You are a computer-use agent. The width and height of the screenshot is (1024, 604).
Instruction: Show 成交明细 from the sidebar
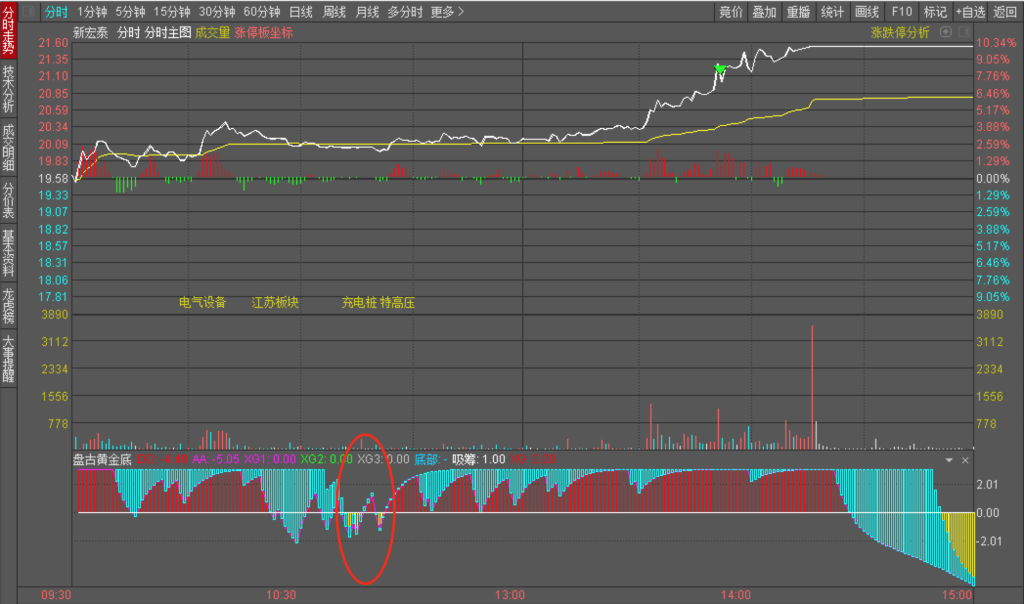[x=9, y=146]
